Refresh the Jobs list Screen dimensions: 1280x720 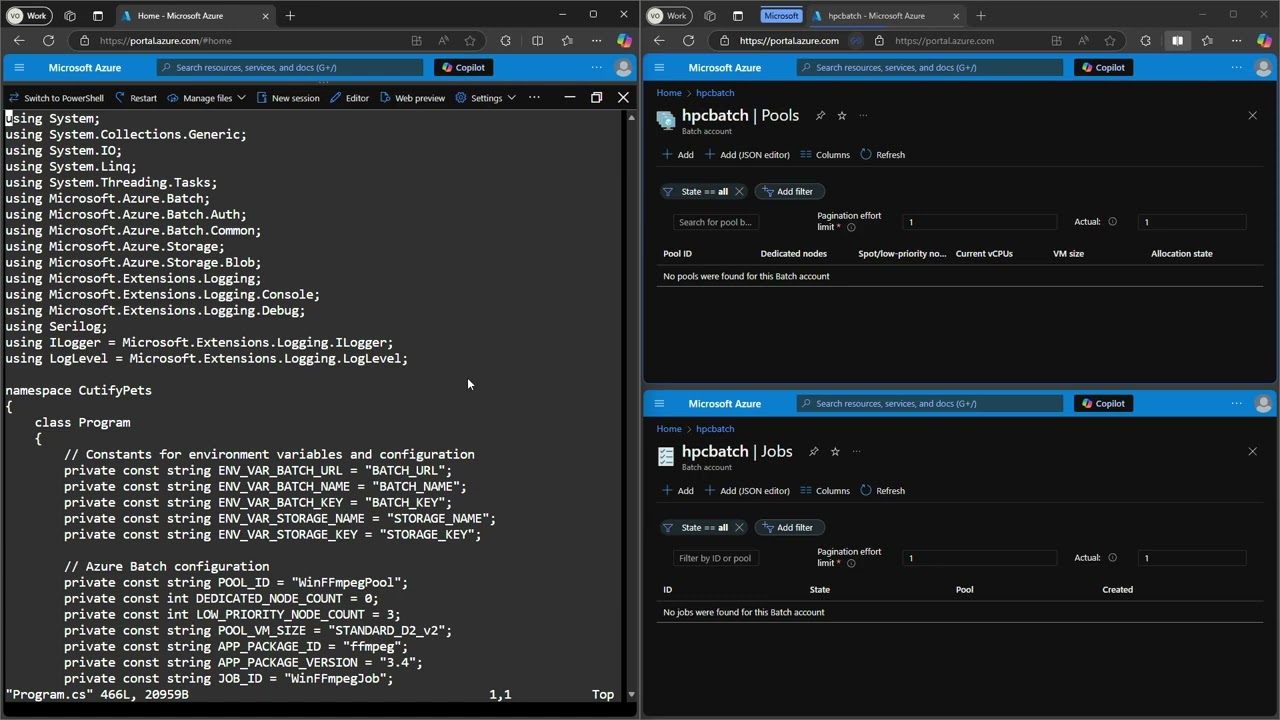coord(882,491)
